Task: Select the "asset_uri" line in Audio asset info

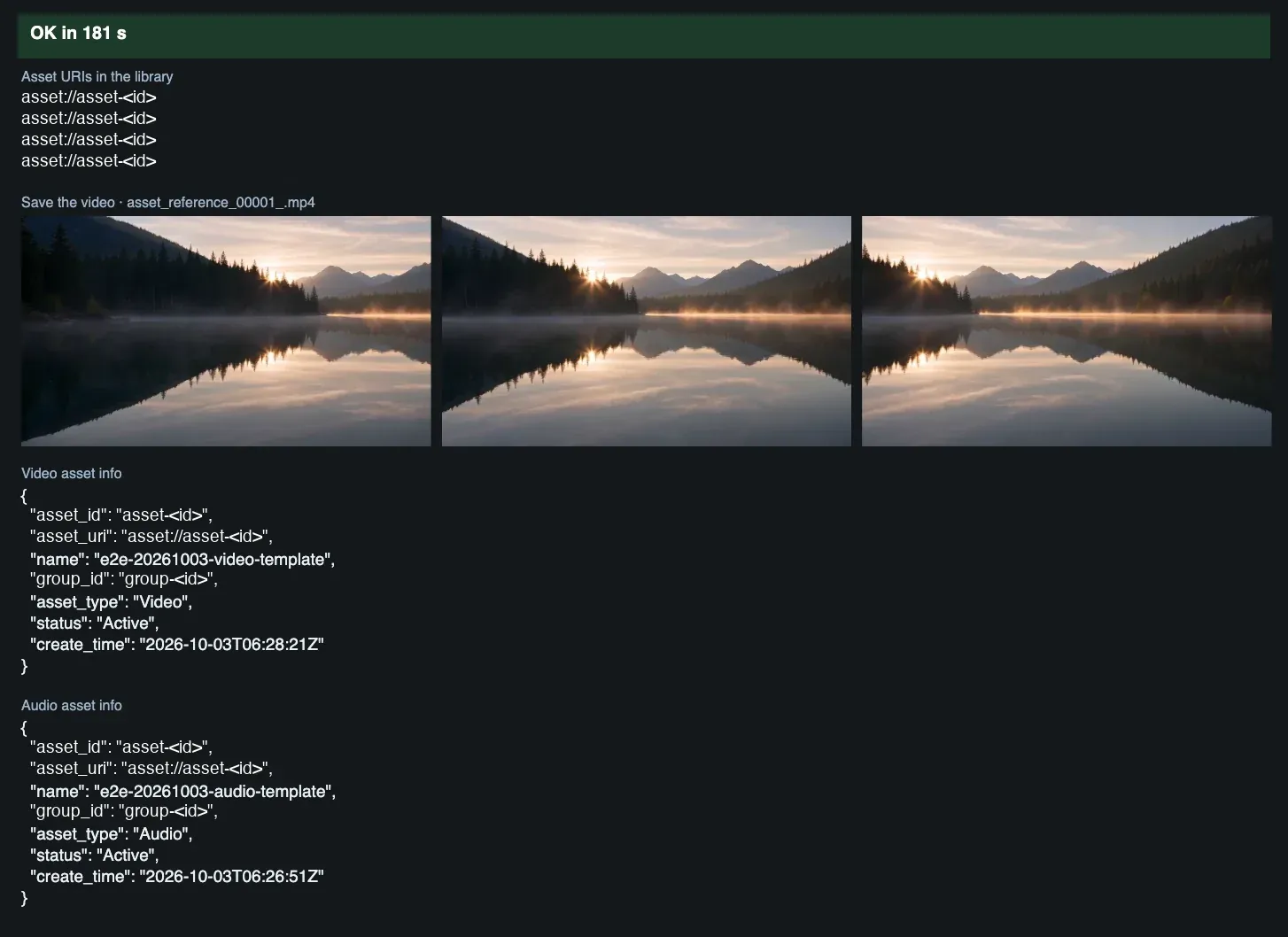Action: 151,769
